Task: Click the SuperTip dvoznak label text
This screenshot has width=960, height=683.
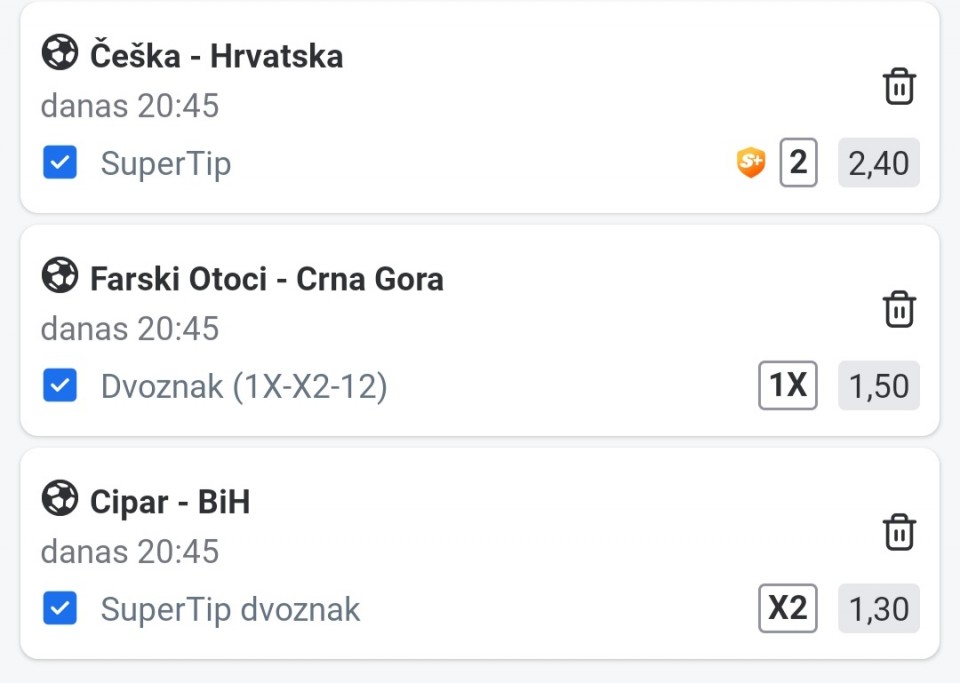Action: tap(230, 609)
